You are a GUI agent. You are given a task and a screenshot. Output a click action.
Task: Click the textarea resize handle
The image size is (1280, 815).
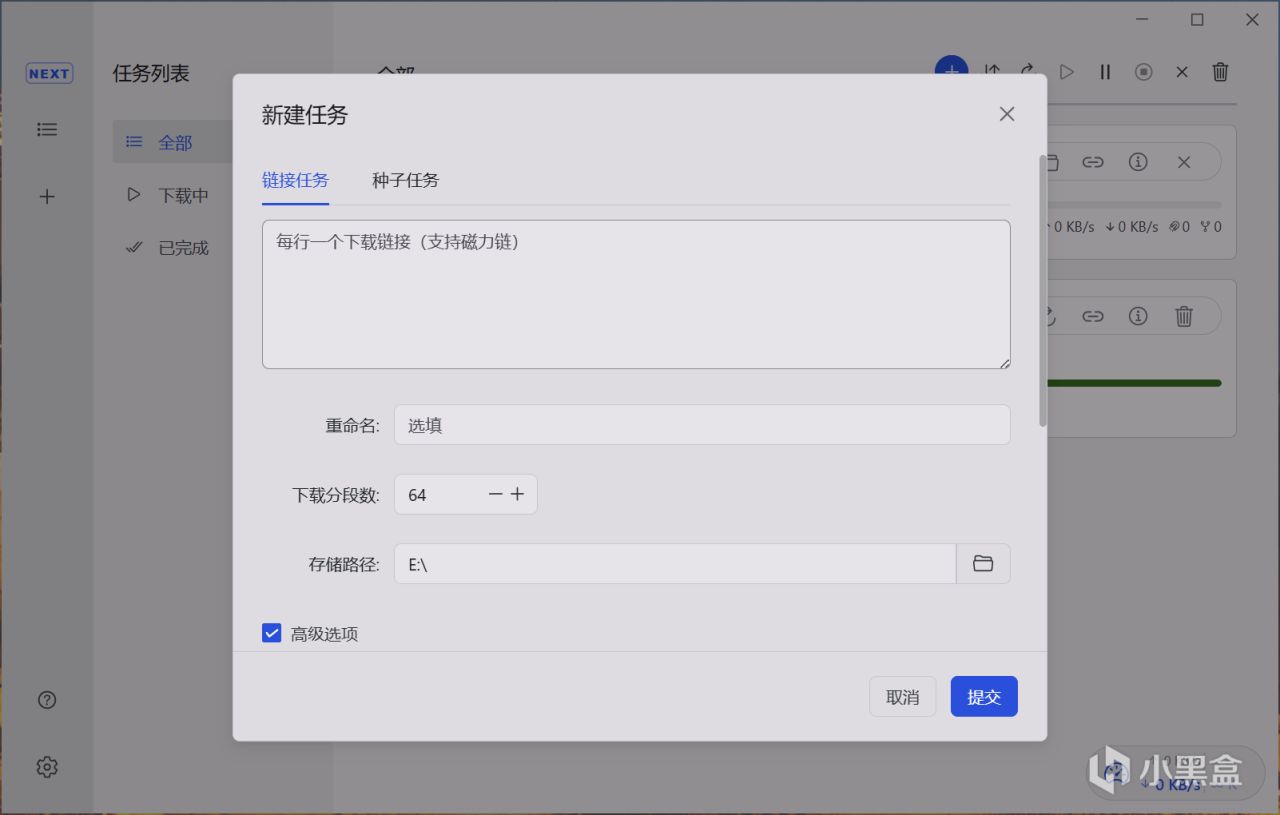(x=1004, y=362)
